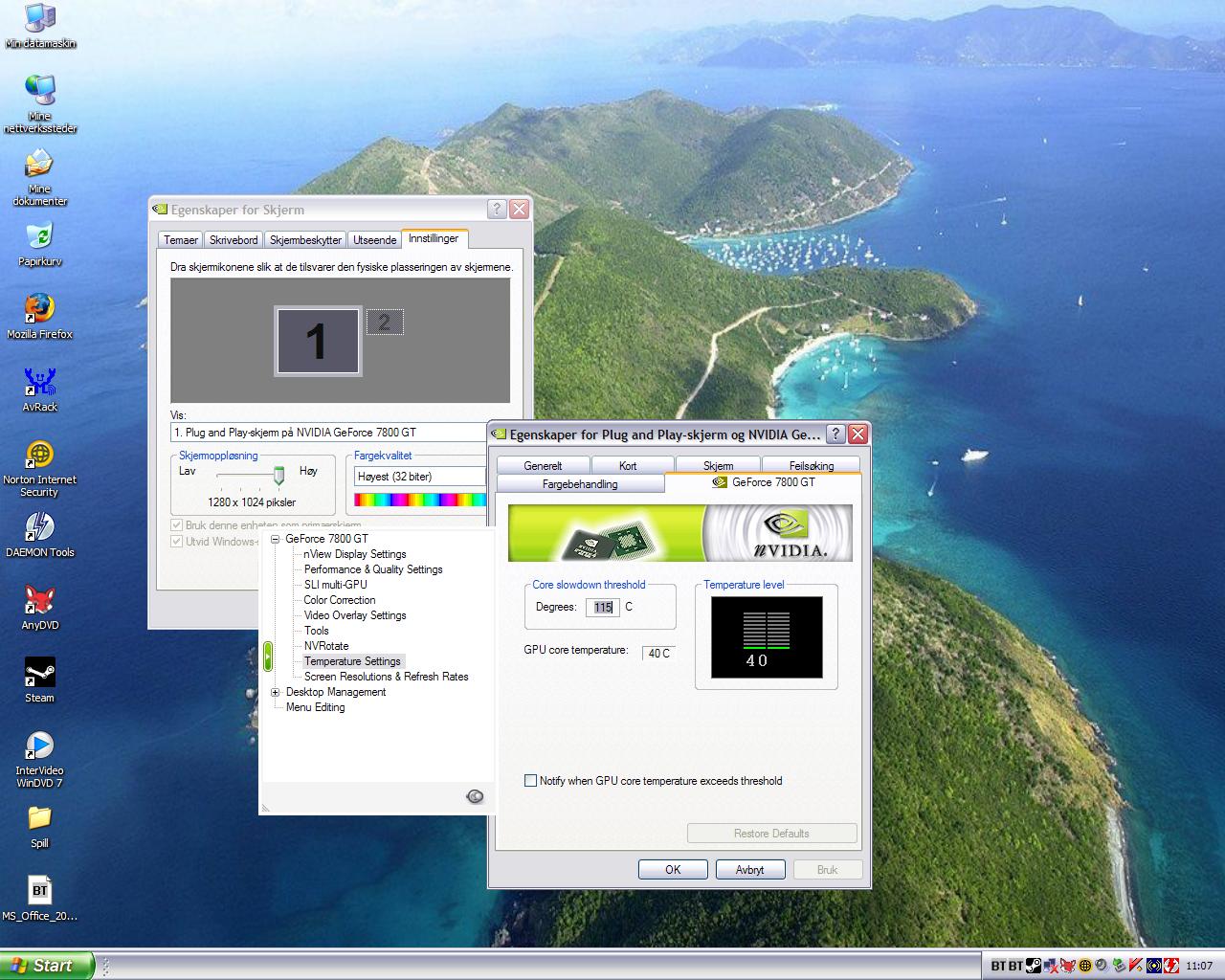
Task: Open the Feilsøking tab
Action: point(812,466)
